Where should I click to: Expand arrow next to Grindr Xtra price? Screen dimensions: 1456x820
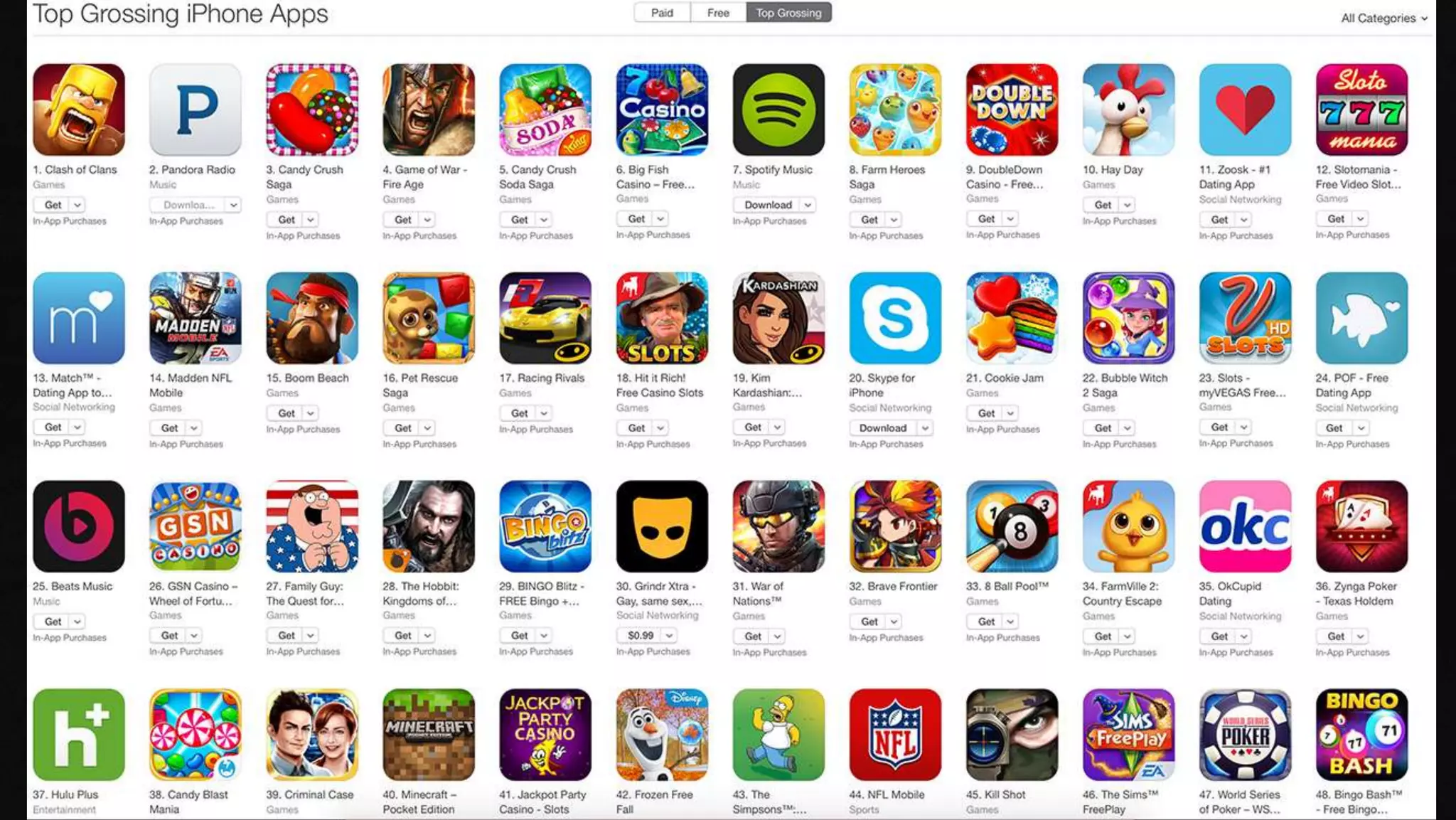(669, 635)
